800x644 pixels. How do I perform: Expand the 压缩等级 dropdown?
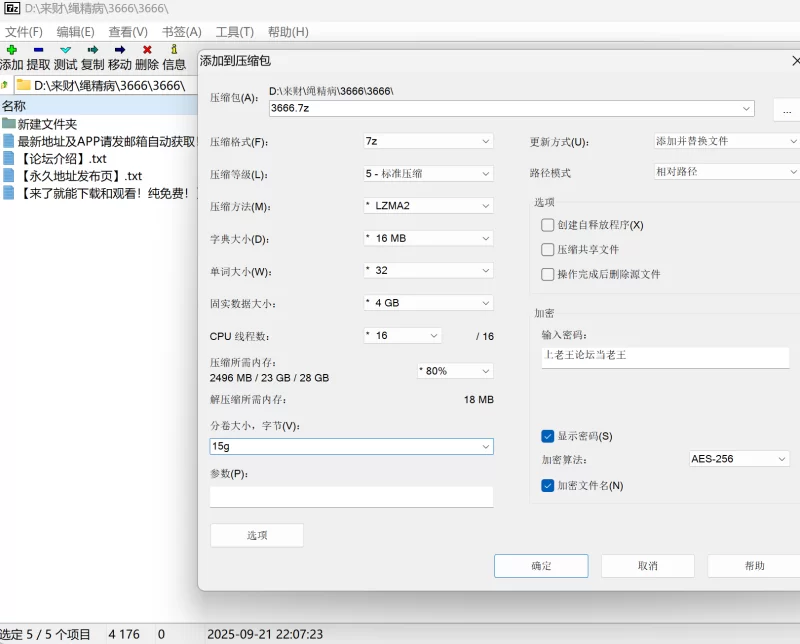pos(428,173)
